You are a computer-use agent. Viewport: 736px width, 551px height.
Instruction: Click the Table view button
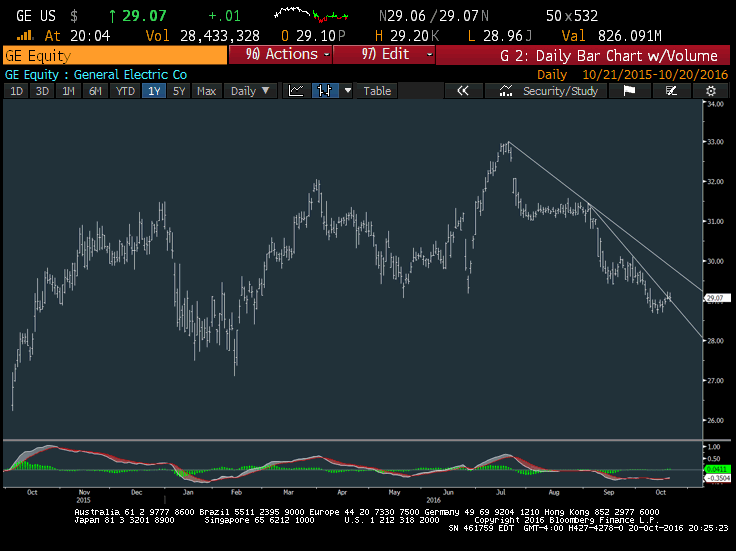377,91
